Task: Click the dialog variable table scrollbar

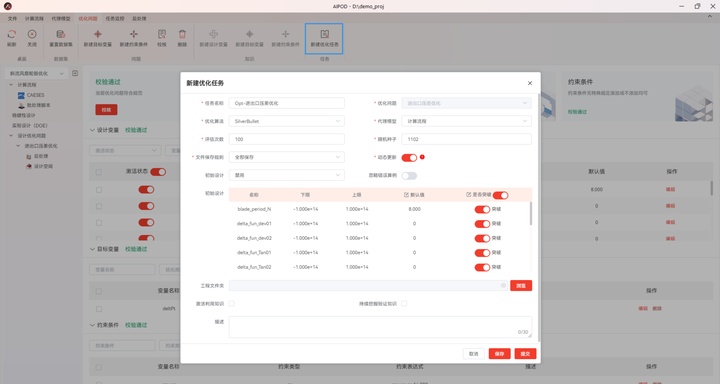Action: click(531, 214)
